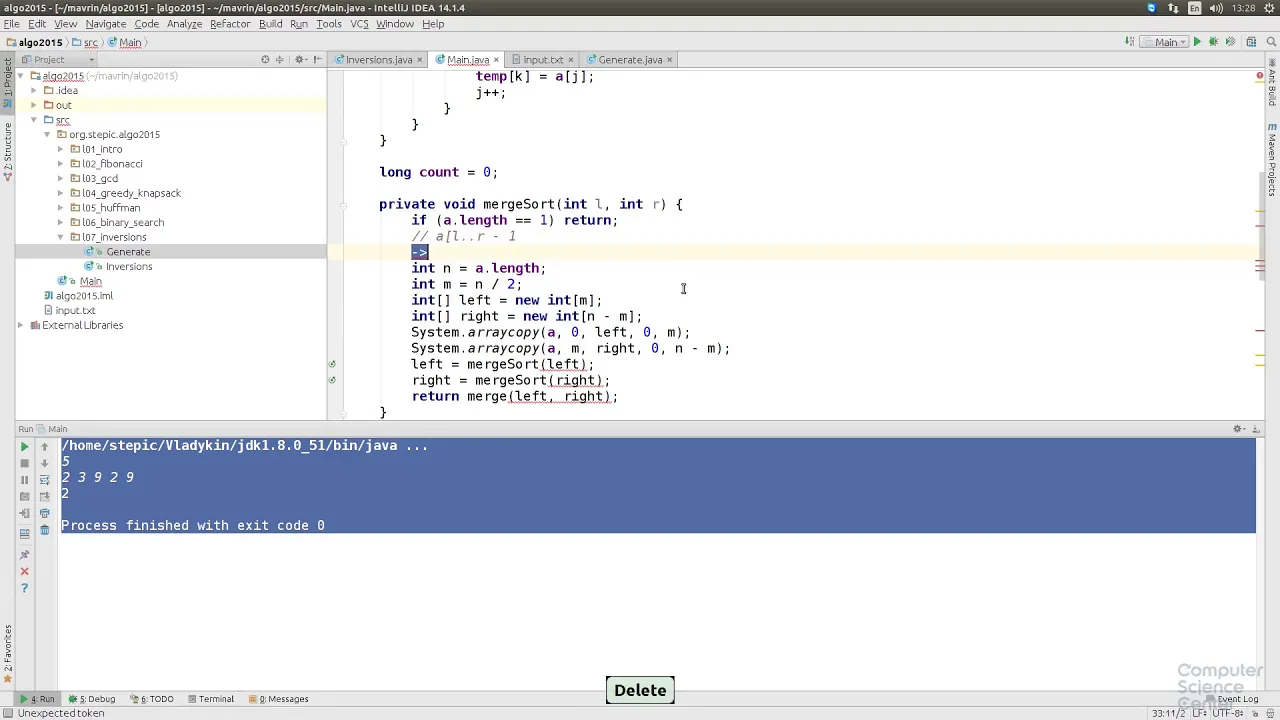Screen dimensions: 1280x720
Task: Close the Run tab with the red X
Action: point(25,571)
